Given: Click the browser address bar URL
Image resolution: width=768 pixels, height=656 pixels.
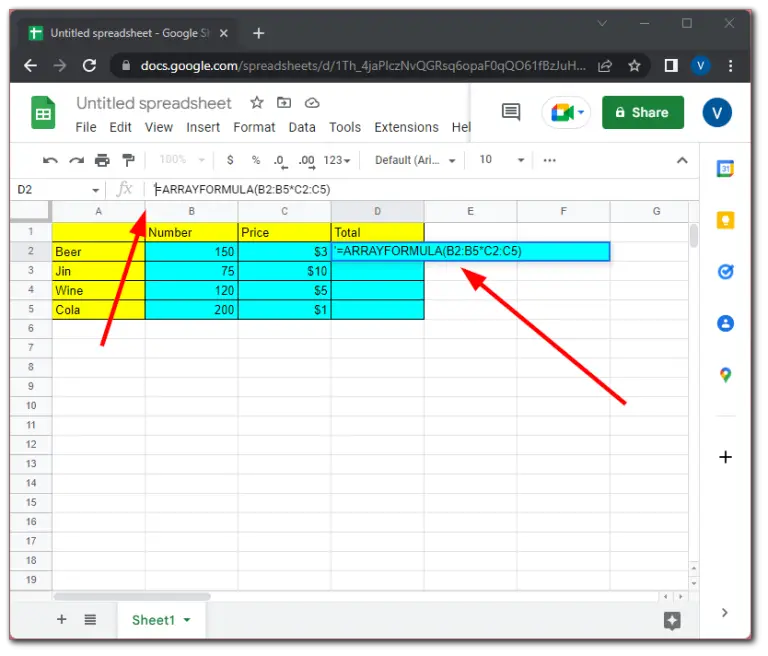Looking at the screenshot, I should tap(363, 66).
